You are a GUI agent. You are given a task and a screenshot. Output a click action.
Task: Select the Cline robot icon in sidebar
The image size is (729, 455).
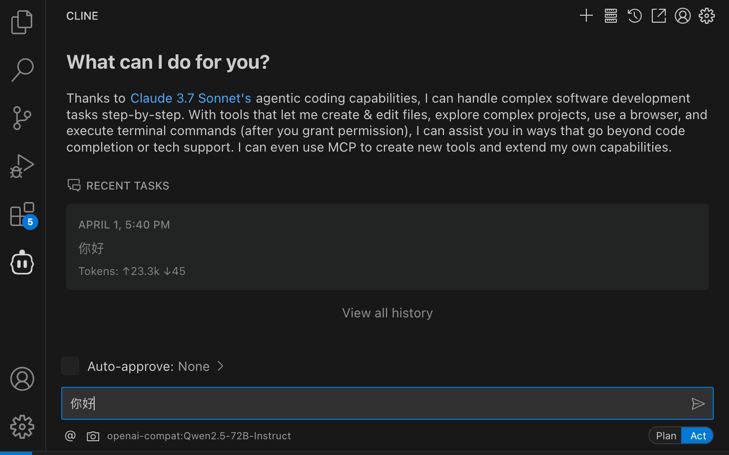[22, 263]
